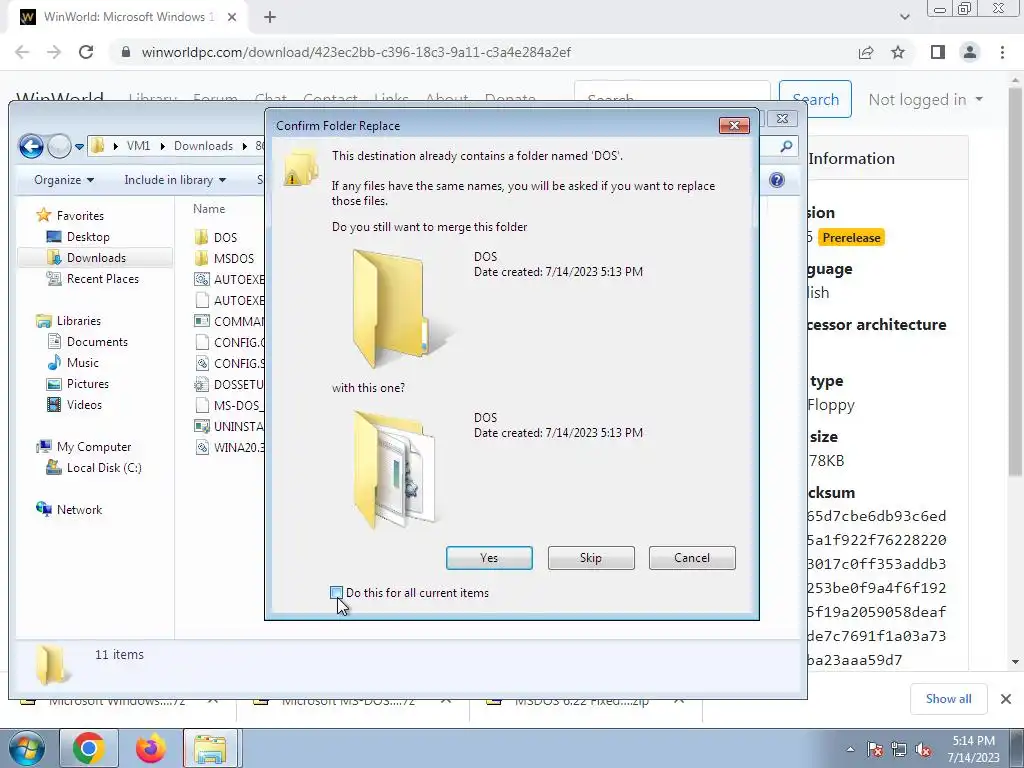Open Downloads in the navigation pane

click(x=96, y=257)
